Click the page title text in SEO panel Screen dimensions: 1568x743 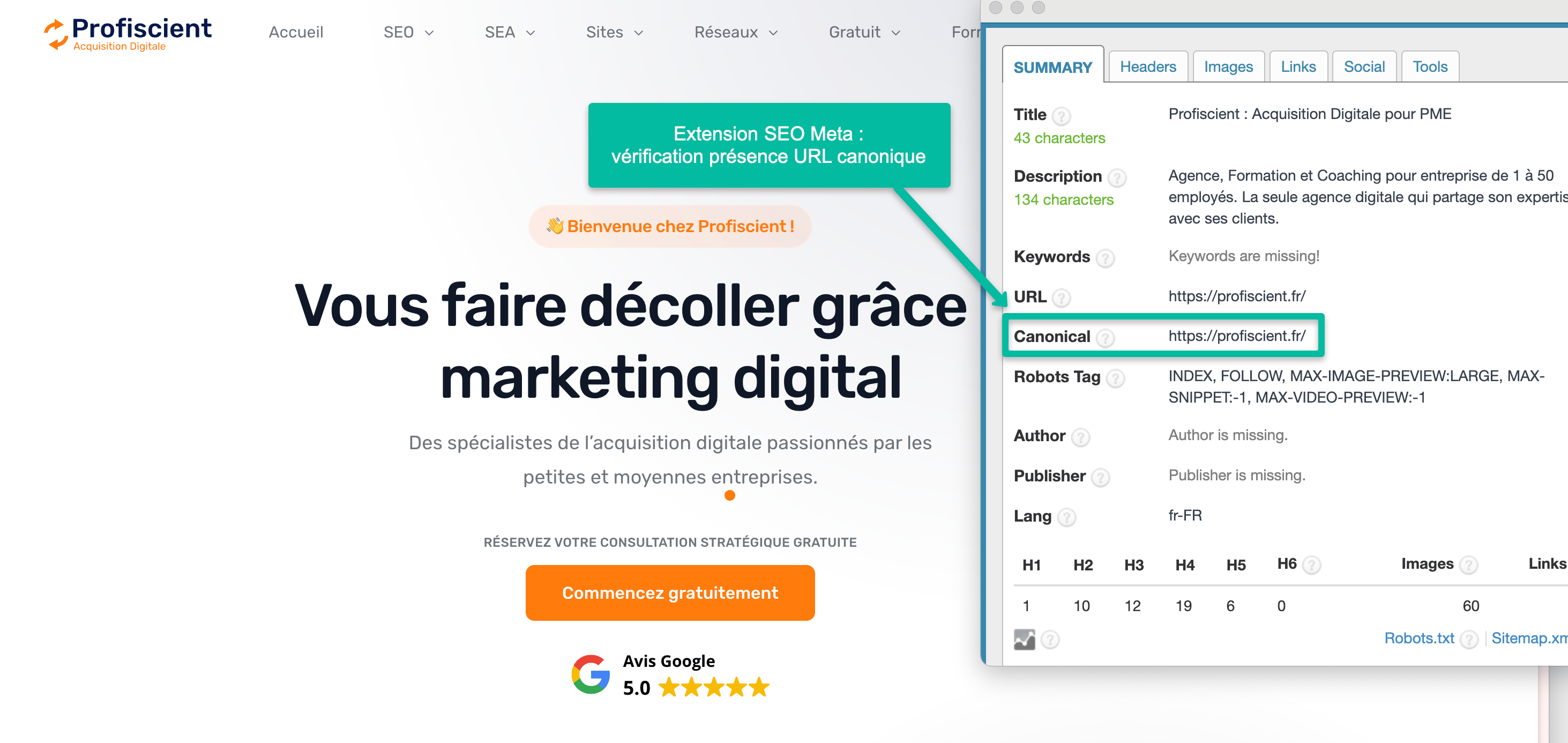(x=1310, y=114)
